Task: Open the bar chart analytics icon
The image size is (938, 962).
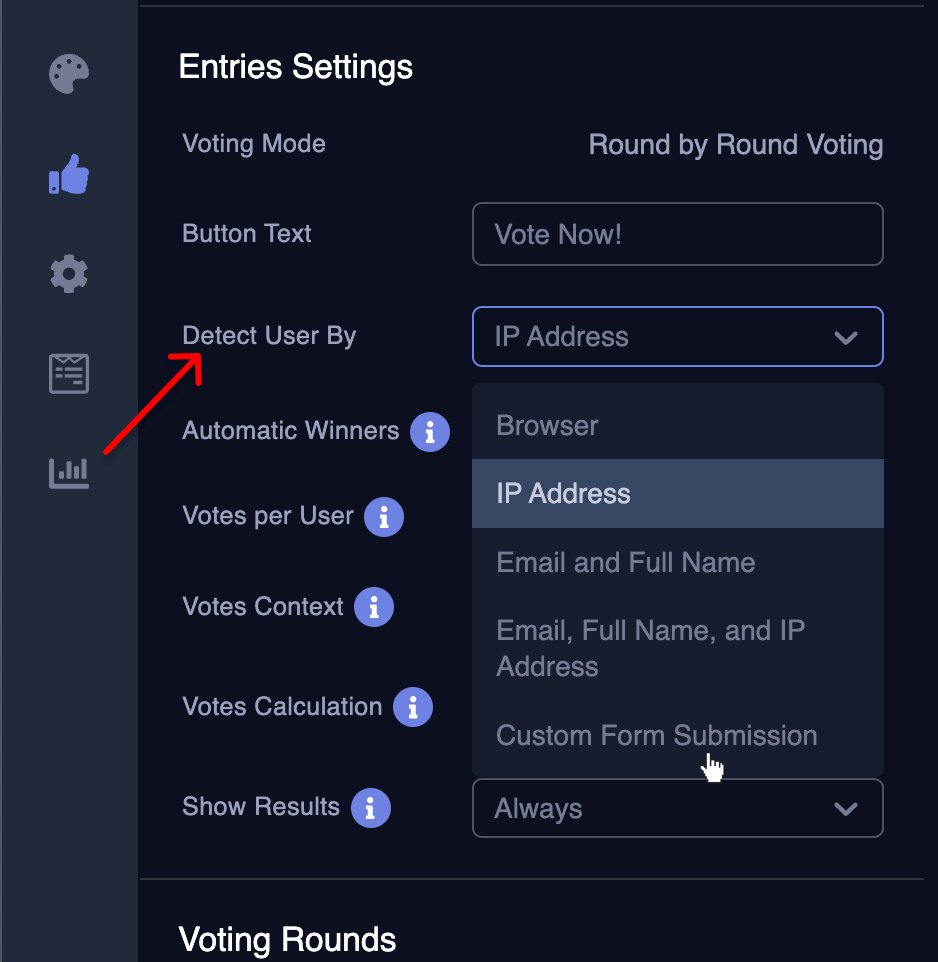Action: 69,471
